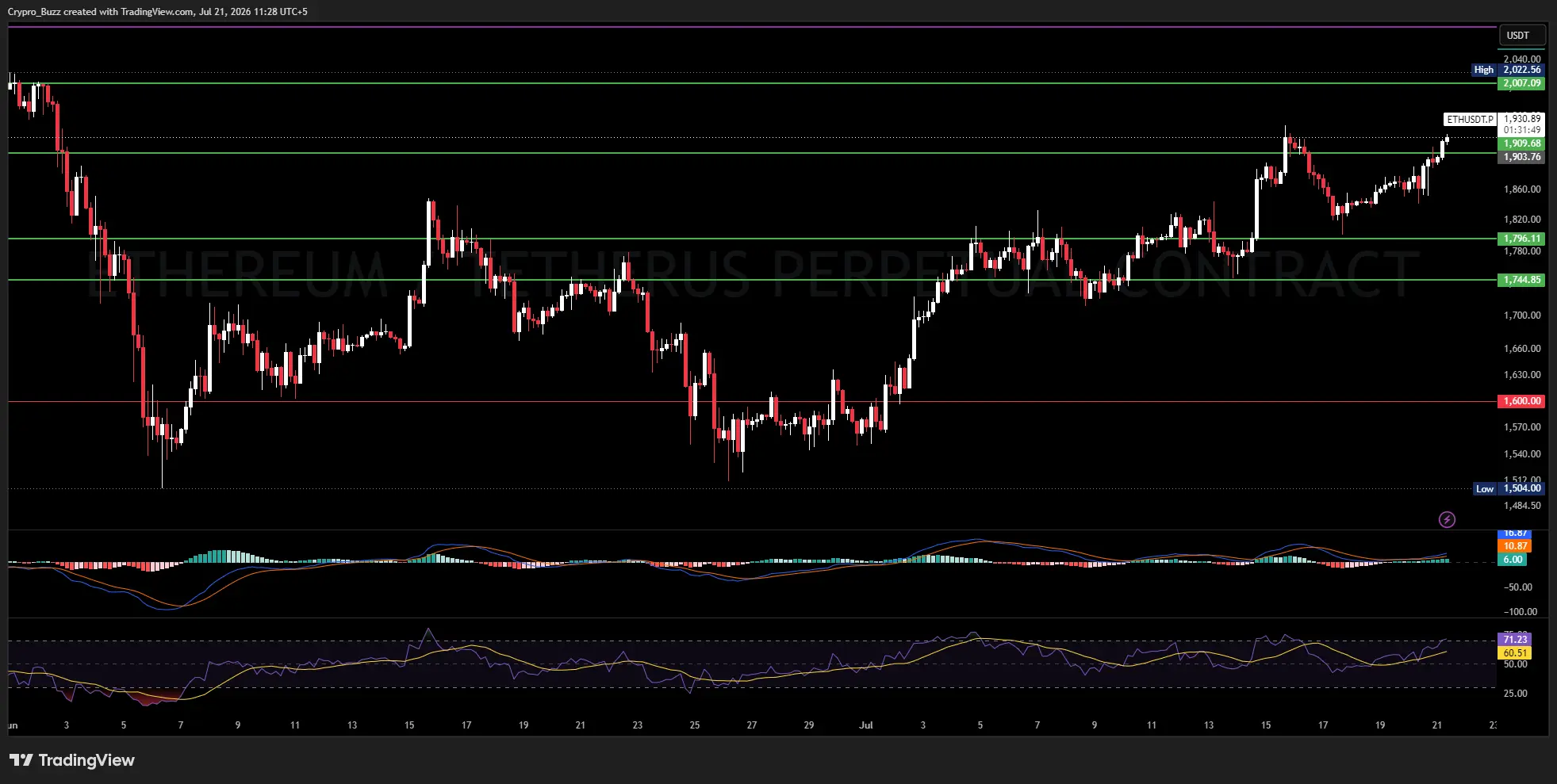Image resolution: width=1557 pixels, height=784 pixels.
Task: Select the green 1,796.11 price level label
Action: click(1522, 239)
